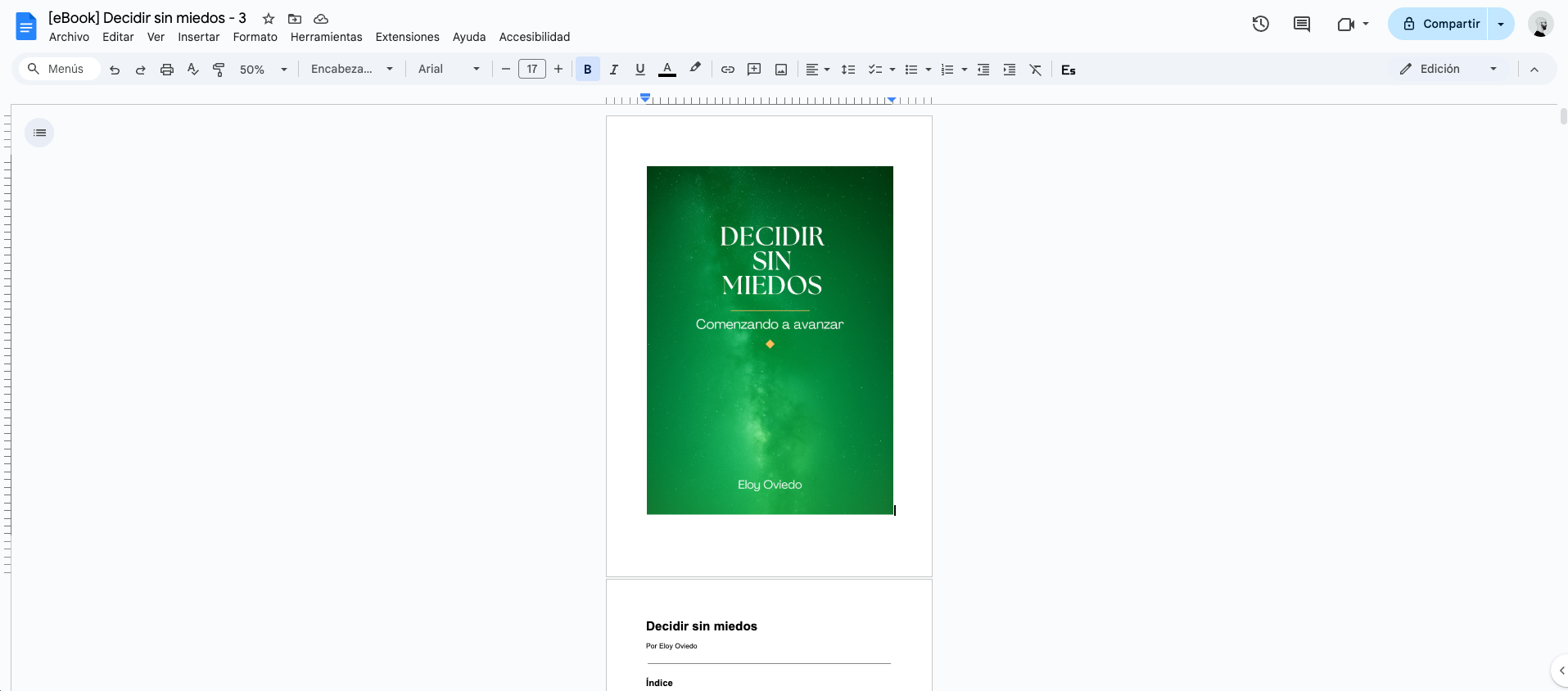This screenshot has height=691, width=1568.
Task: Open version history clock icon
Action: pos(1261,24)
